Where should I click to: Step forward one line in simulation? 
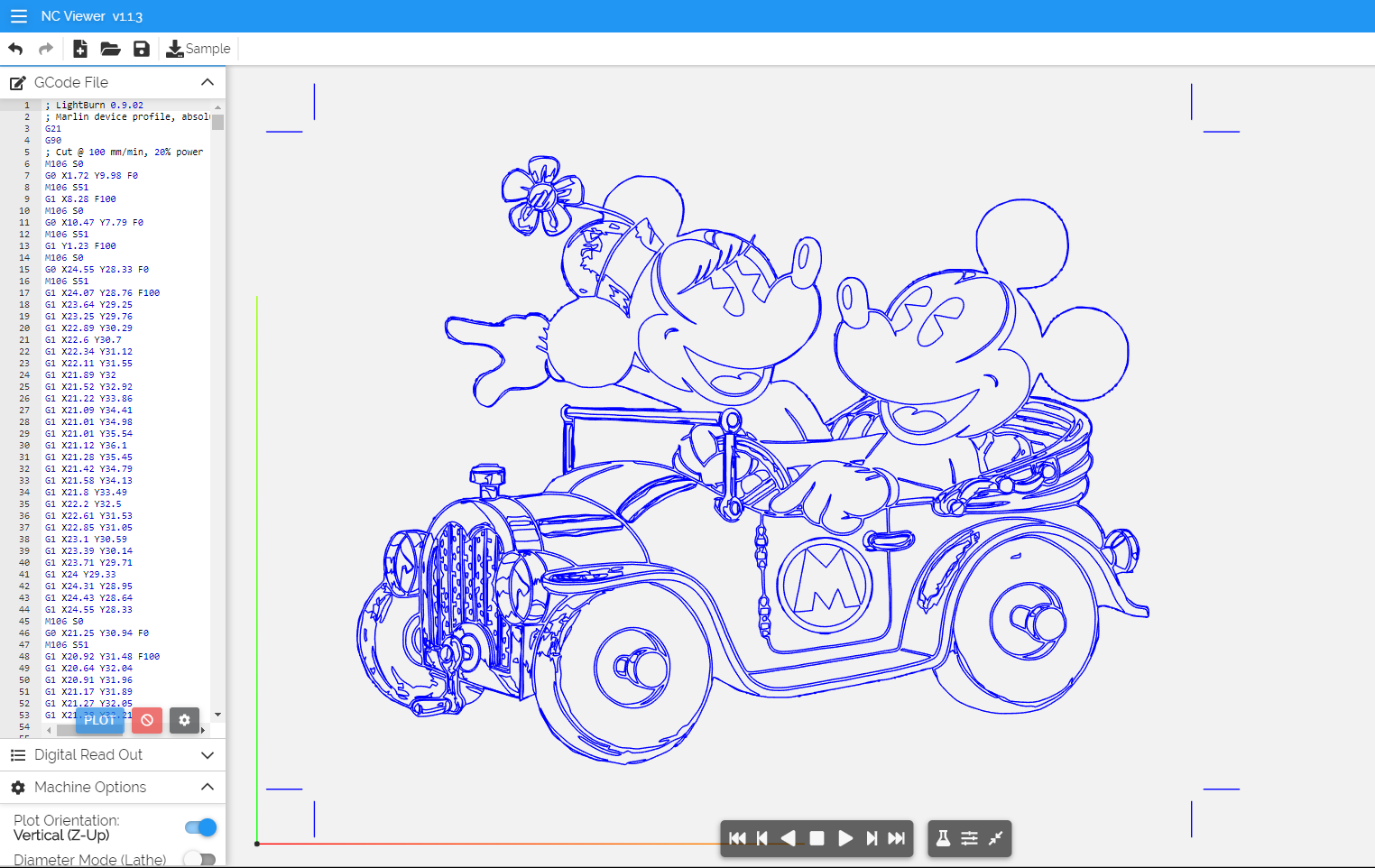872,838
